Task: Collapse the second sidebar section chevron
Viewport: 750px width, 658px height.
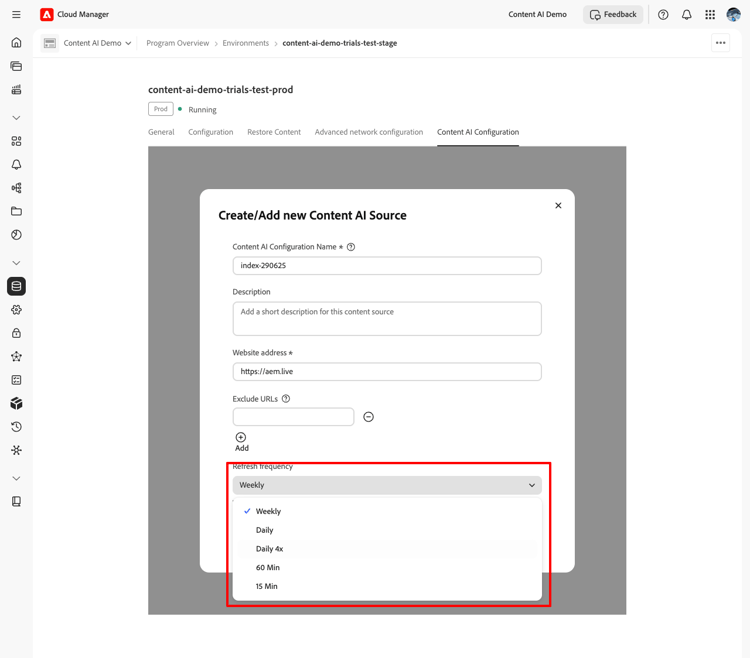Action: 16,263
